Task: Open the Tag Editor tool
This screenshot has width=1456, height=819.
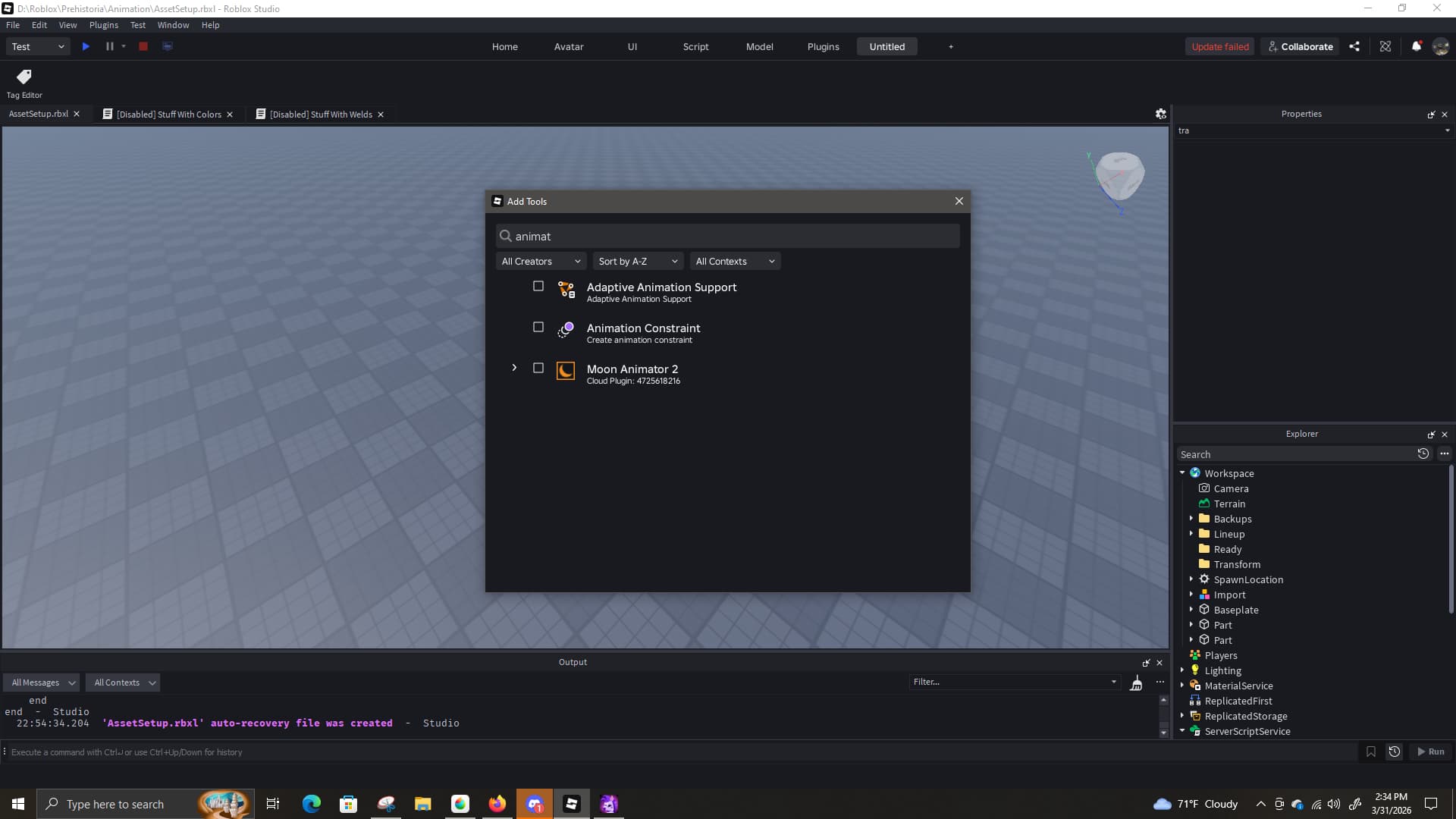Action: click(24, 83)
